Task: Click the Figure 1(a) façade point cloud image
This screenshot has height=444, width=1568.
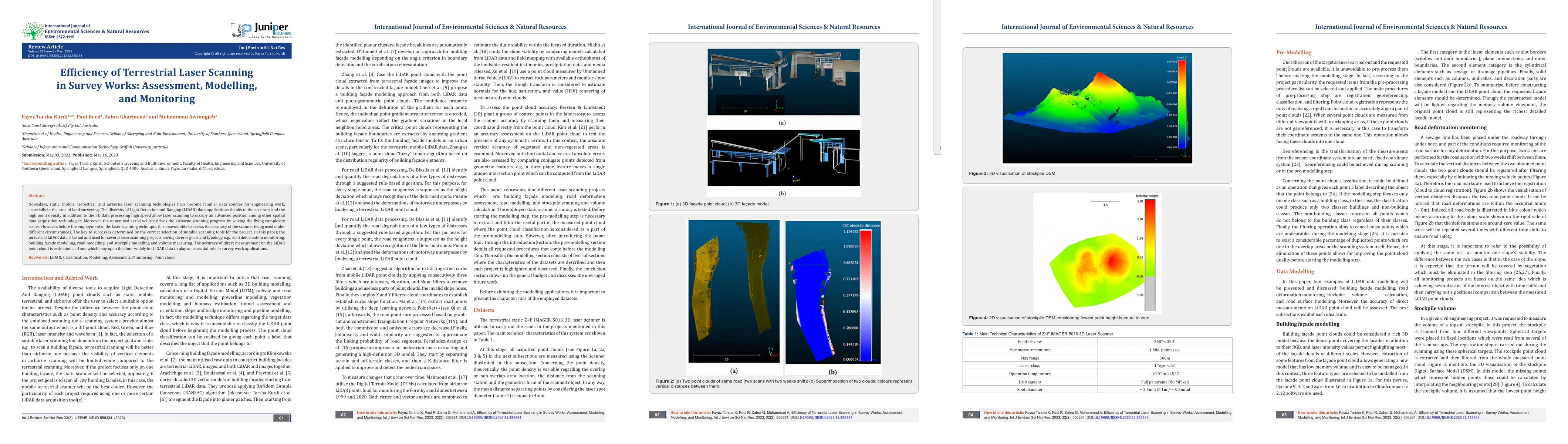Action: point(783,82)
